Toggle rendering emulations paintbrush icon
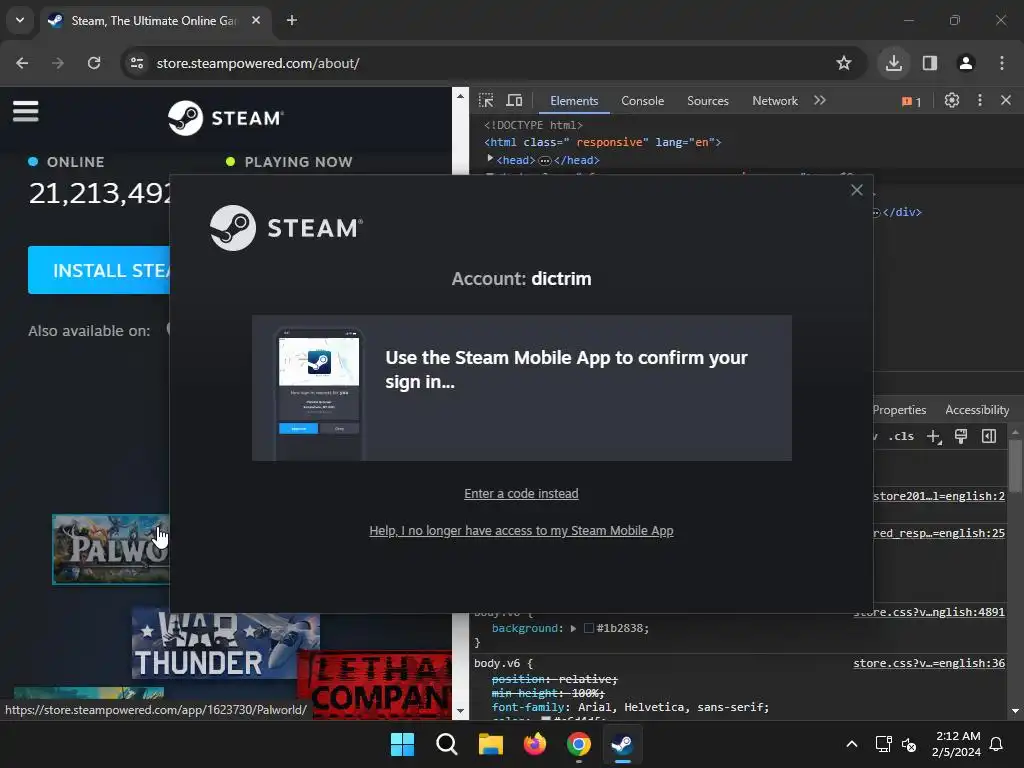This screenshot has height=768, width=1024. click(x=961, y=436)
